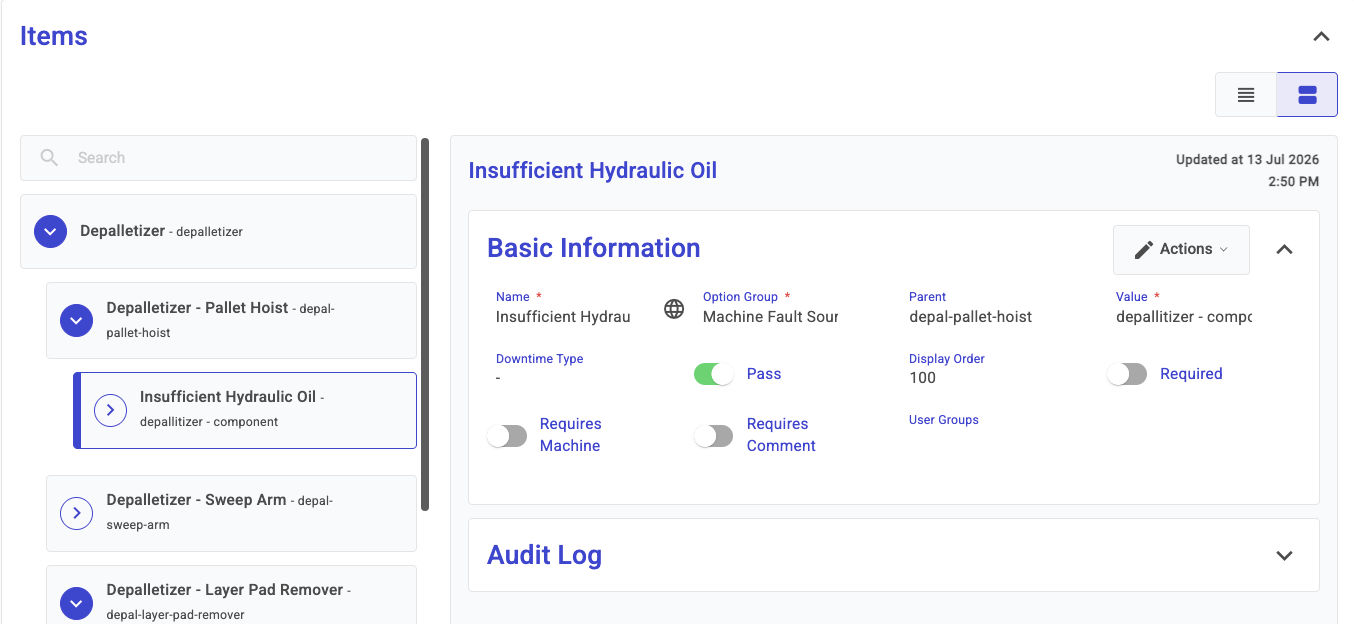The width and height of the screenshot is (1354, 624).
Task: Click into the Search input field
Action: pos(218,158)
